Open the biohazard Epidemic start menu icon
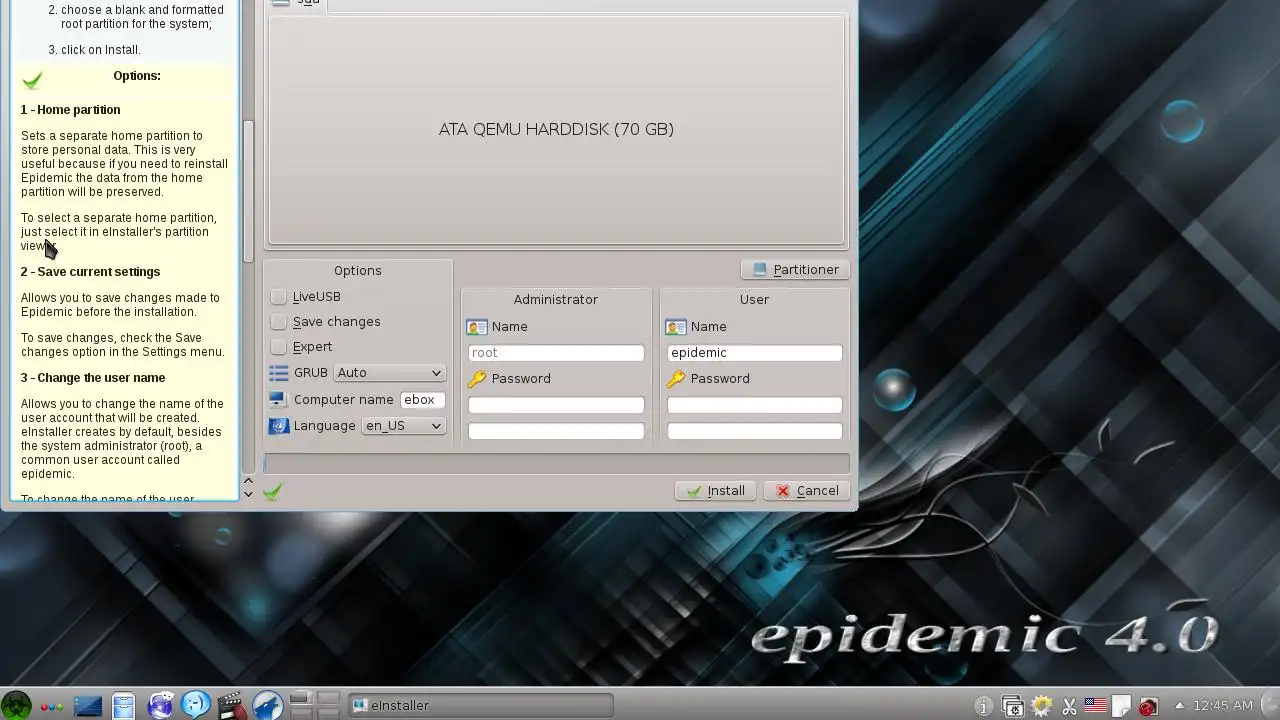The image size is (1280, 720). 16,705
